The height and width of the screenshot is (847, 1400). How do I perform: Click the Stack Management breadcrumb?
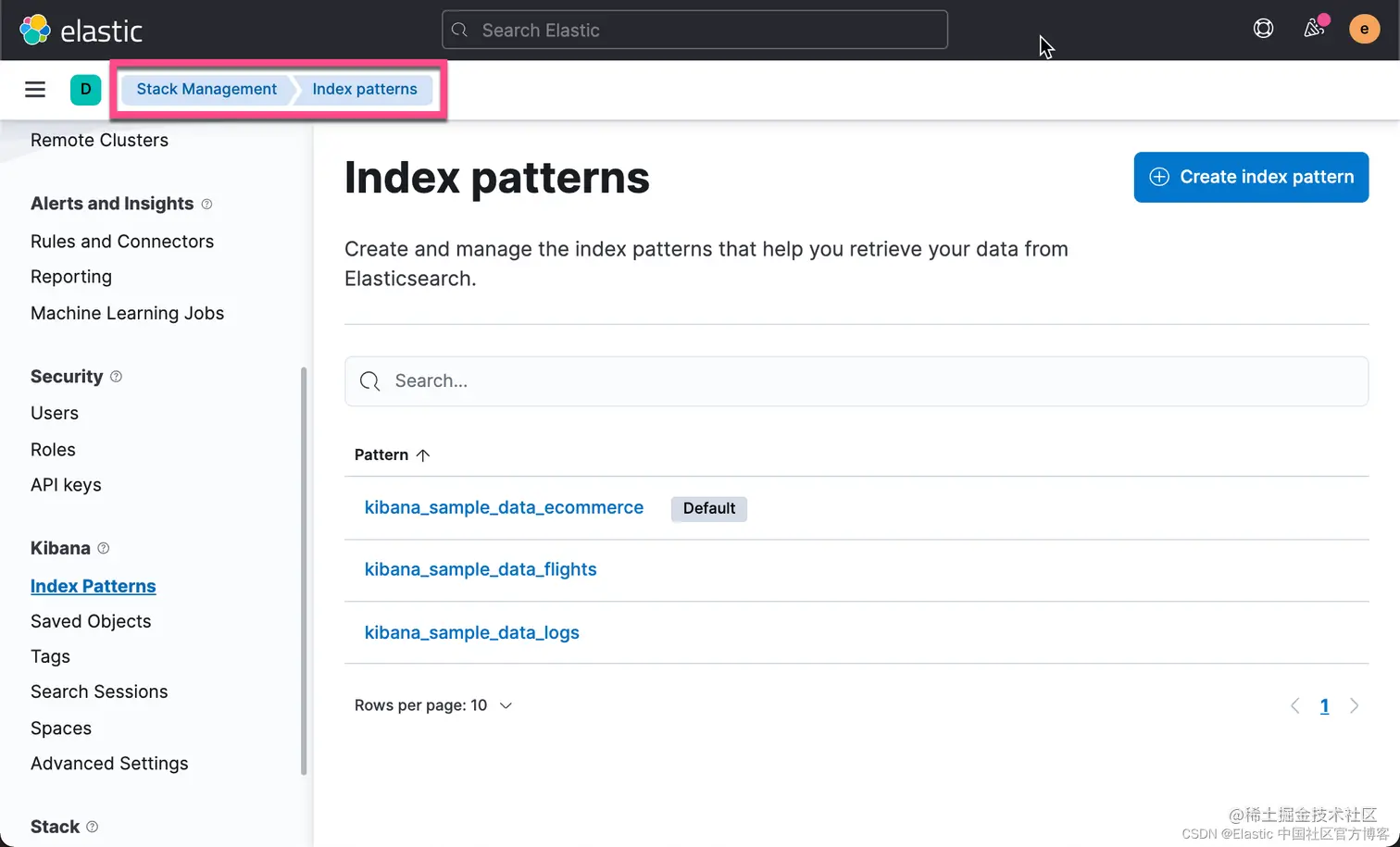tap(206, 89)
